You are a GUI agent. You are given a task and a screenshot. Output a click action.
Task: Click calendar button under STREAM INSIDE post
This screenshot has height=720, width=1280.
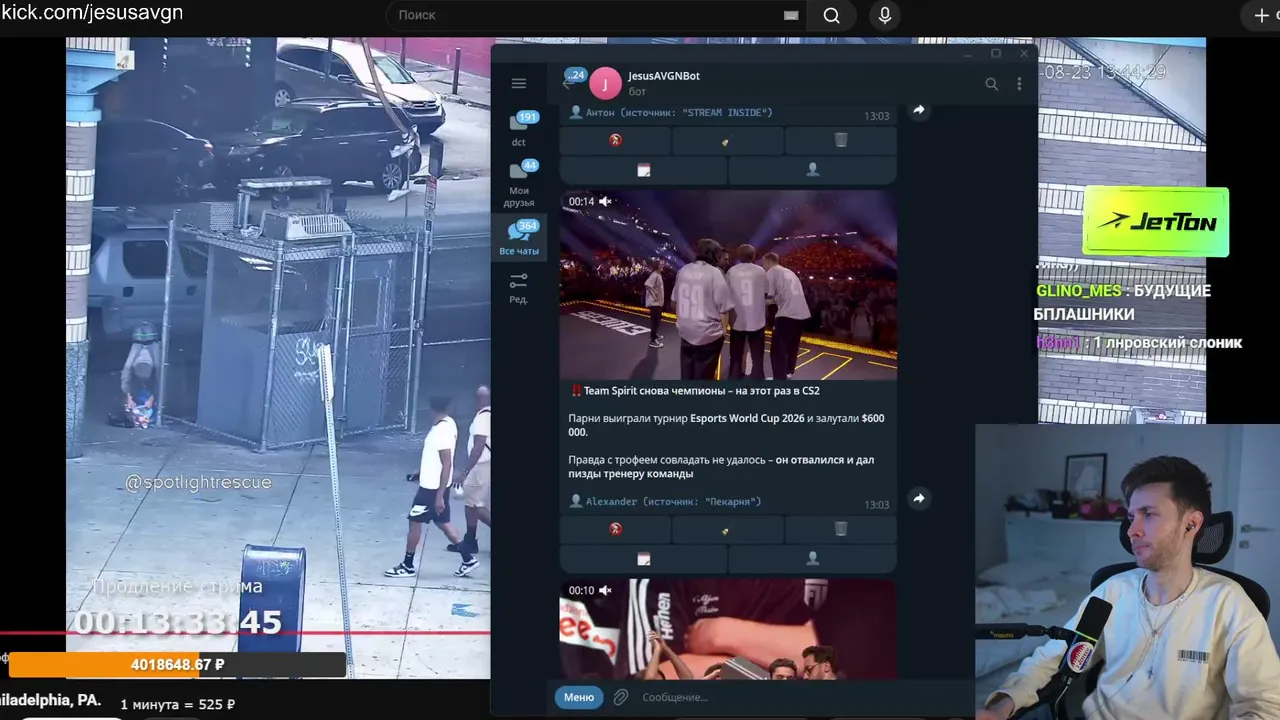pos(643,170)
